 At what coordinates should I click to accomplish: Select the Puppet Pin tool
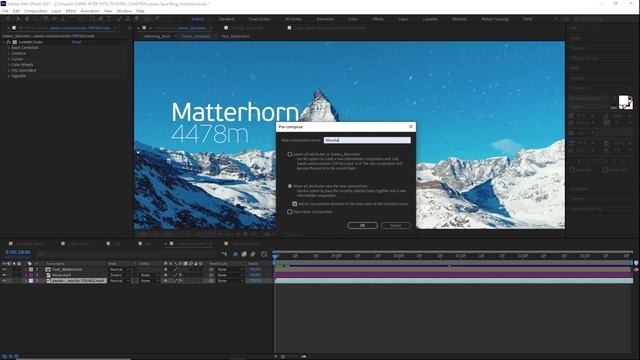[156, 19]
